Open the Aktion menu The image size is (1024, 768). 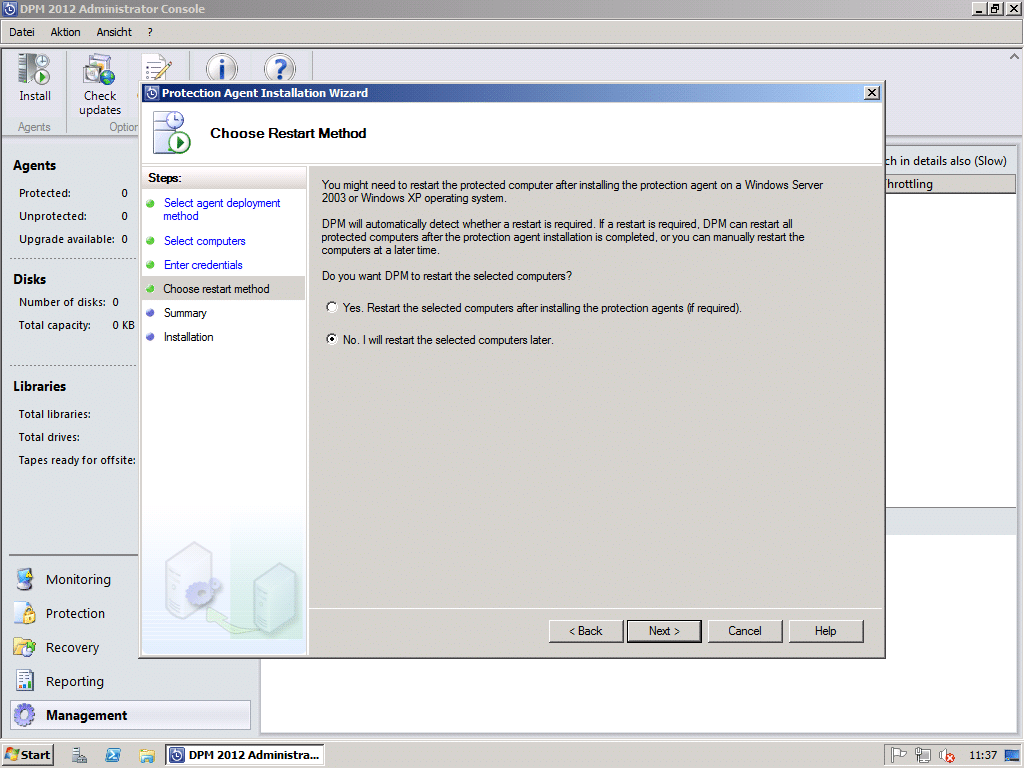coord(65,32)
